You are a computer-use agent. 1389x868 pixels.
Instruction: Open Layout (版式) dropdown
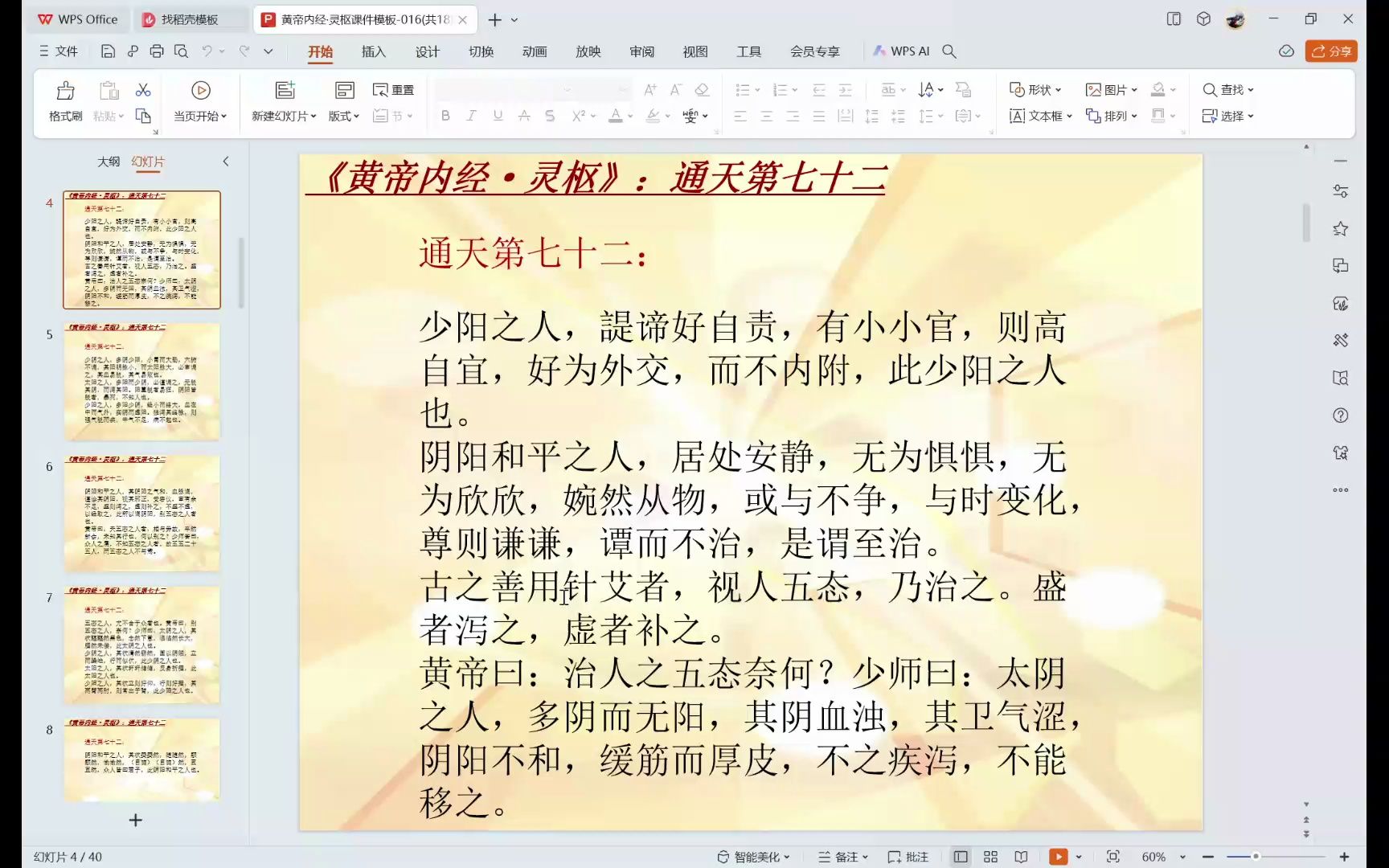pyautogui.click(x=344, y=116)
